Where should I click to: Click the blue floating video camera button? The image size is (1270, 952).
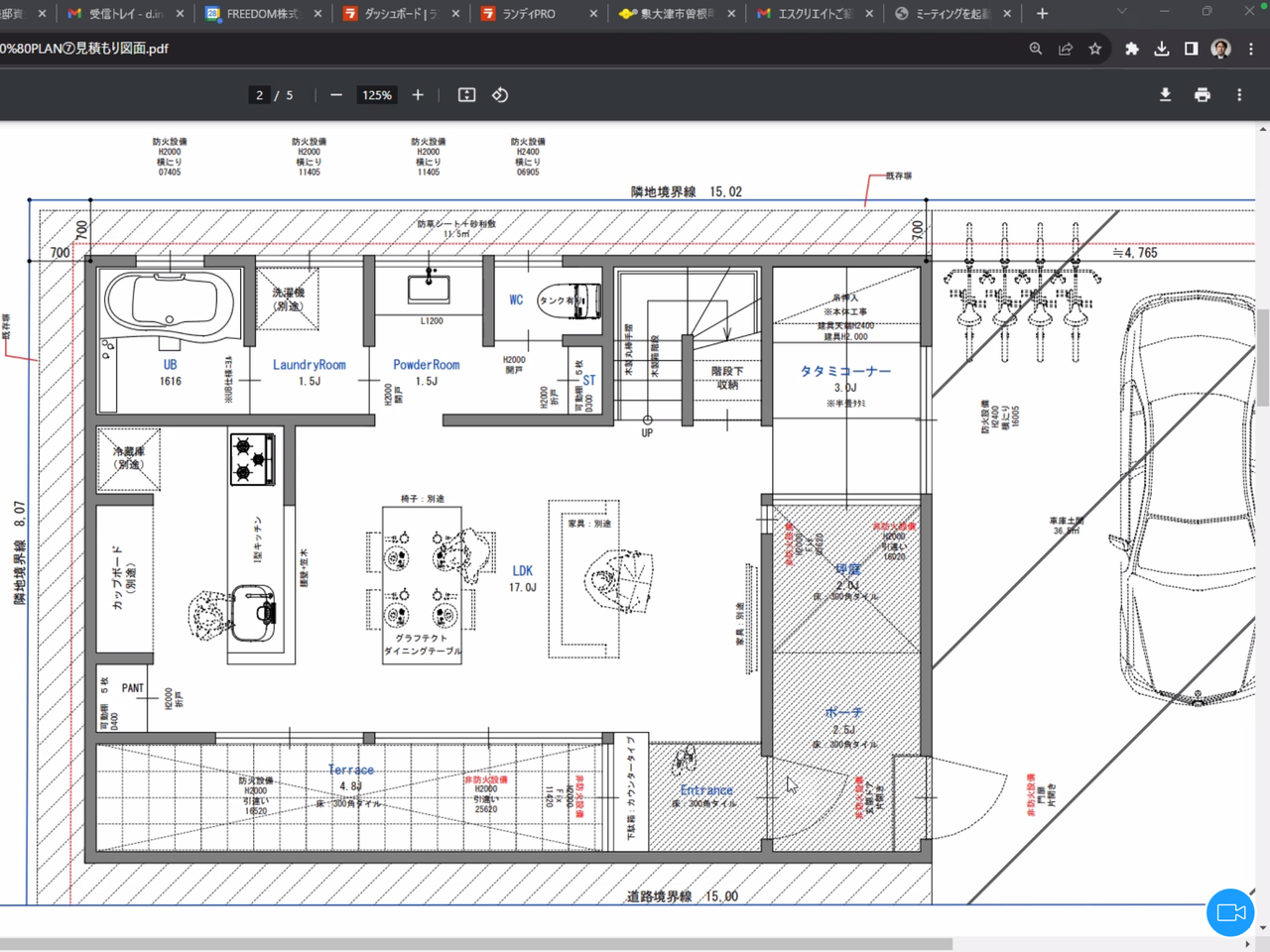(1230, 912)
